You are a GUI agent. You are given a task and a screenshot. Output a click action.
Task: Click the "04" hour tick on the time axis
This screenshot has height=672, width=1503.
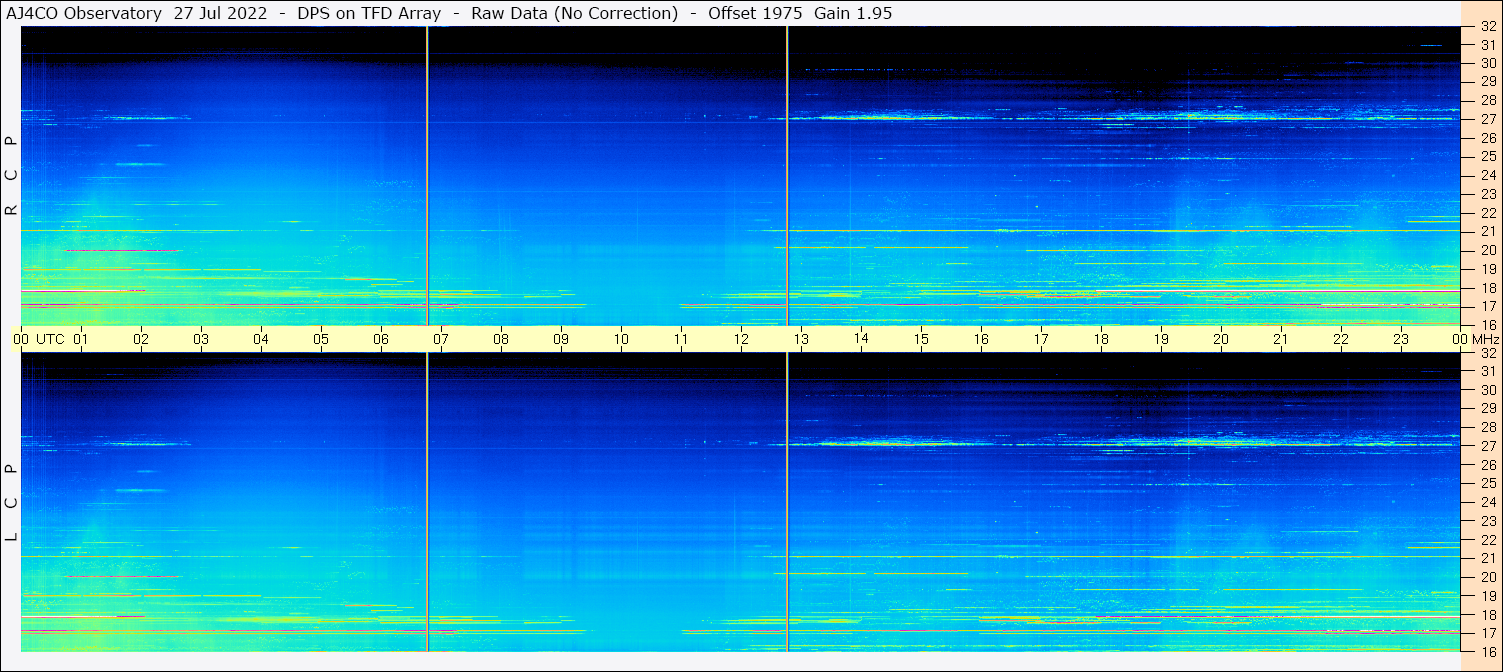point(261,339)
